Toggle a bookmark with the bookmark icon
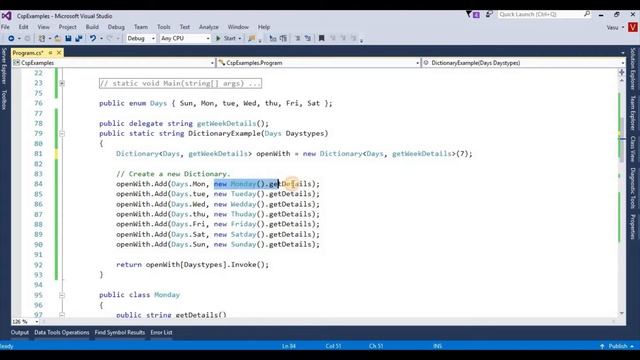This screenshot has width=640, height=360. point(322,38)
